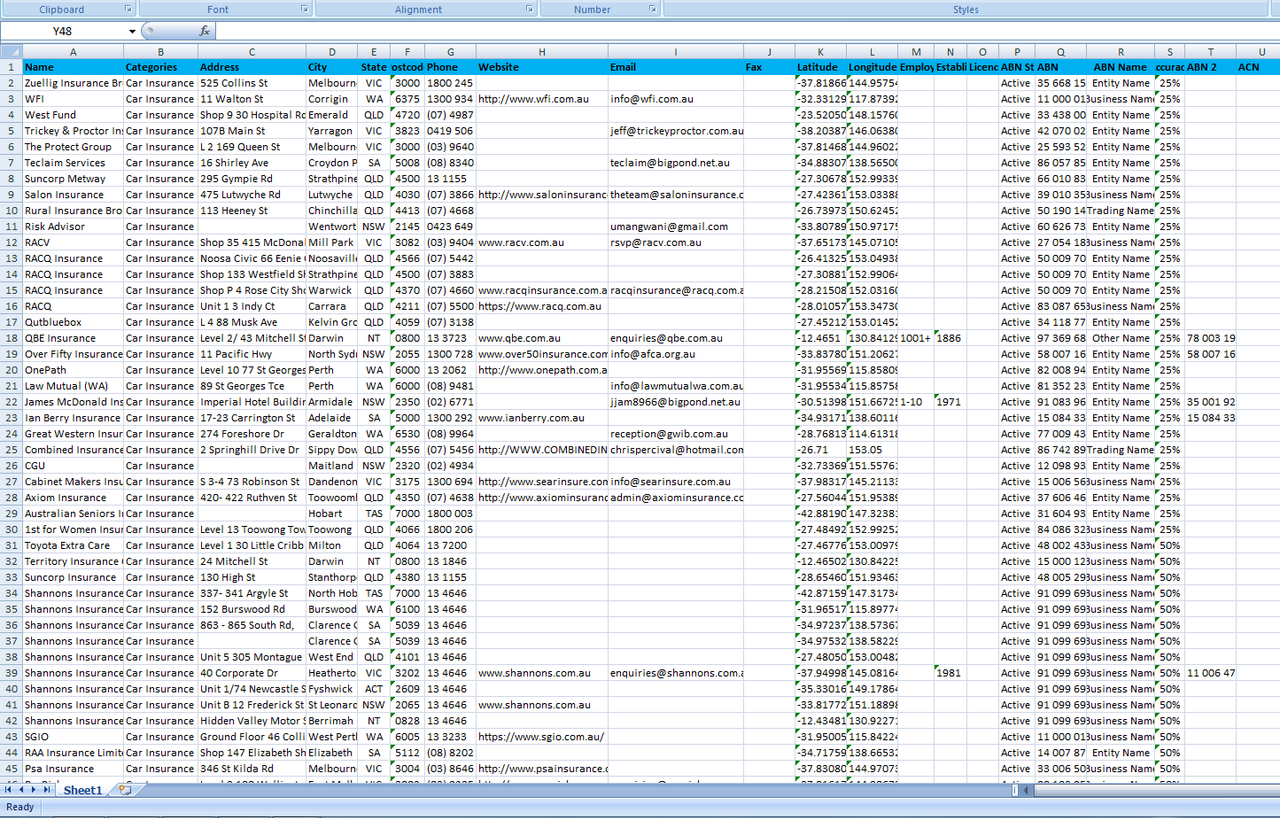Go to last sheet navigation arrow

click(48, 790)
